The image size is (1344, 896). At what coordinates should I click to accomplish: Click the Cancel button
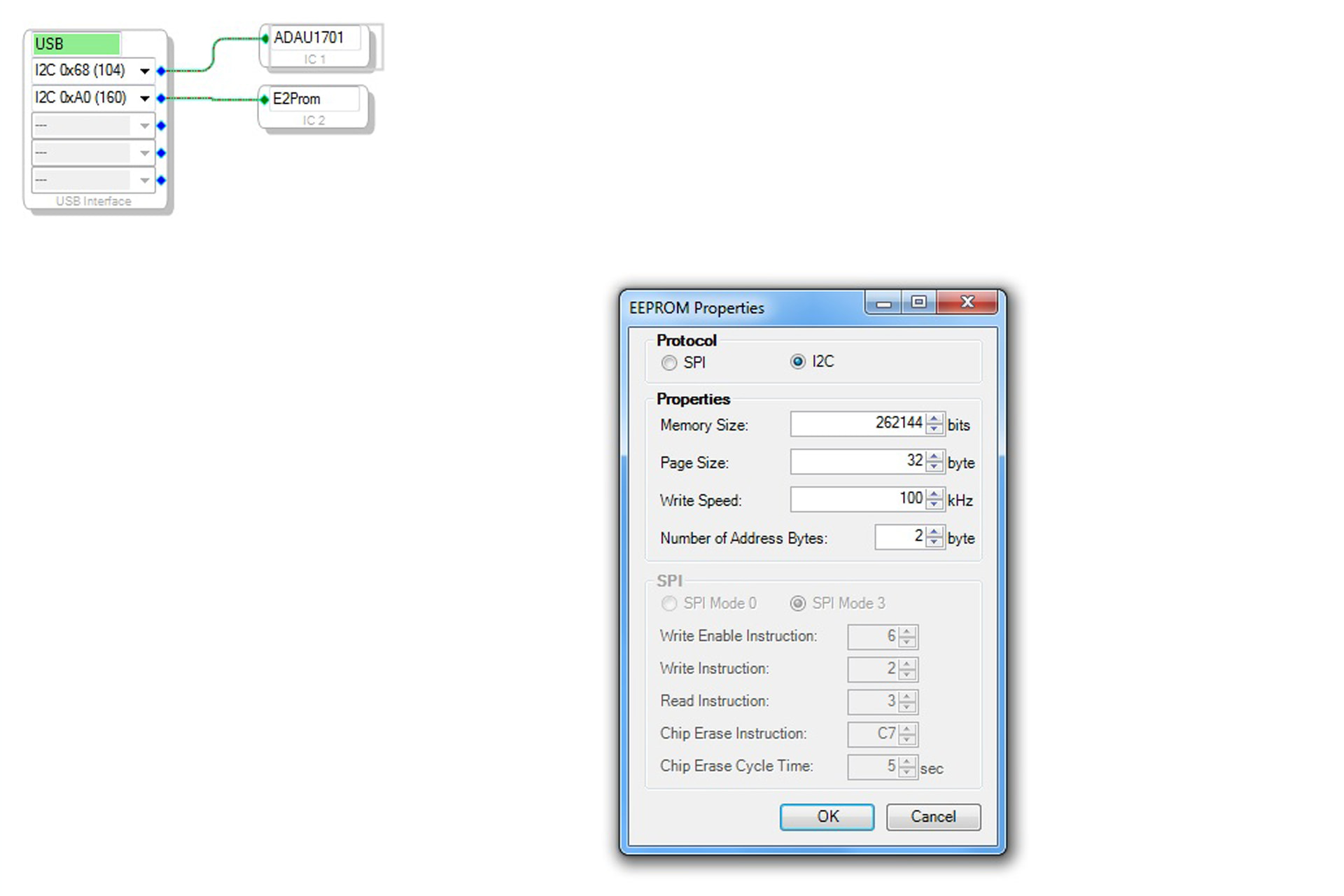click(x=932, y=816)
